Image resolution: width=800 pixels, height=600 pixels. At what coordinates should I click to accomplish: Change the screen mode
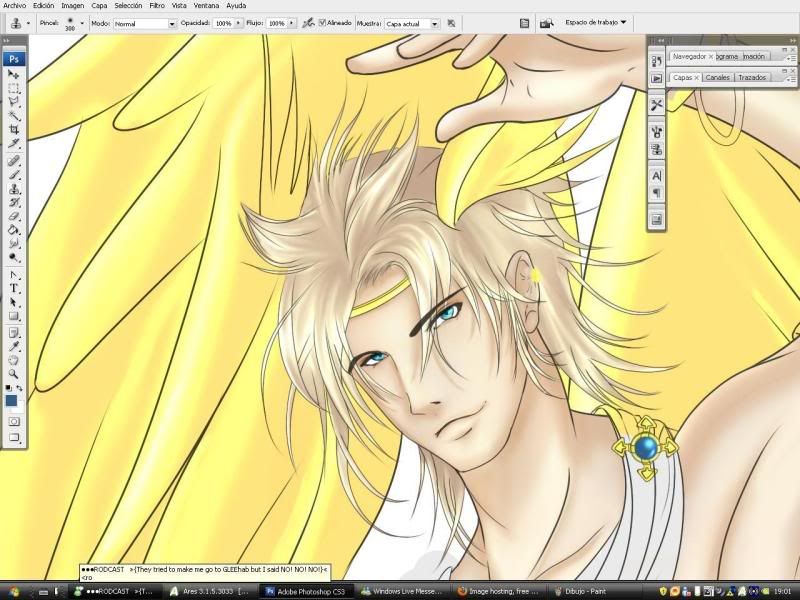[14, 437]
